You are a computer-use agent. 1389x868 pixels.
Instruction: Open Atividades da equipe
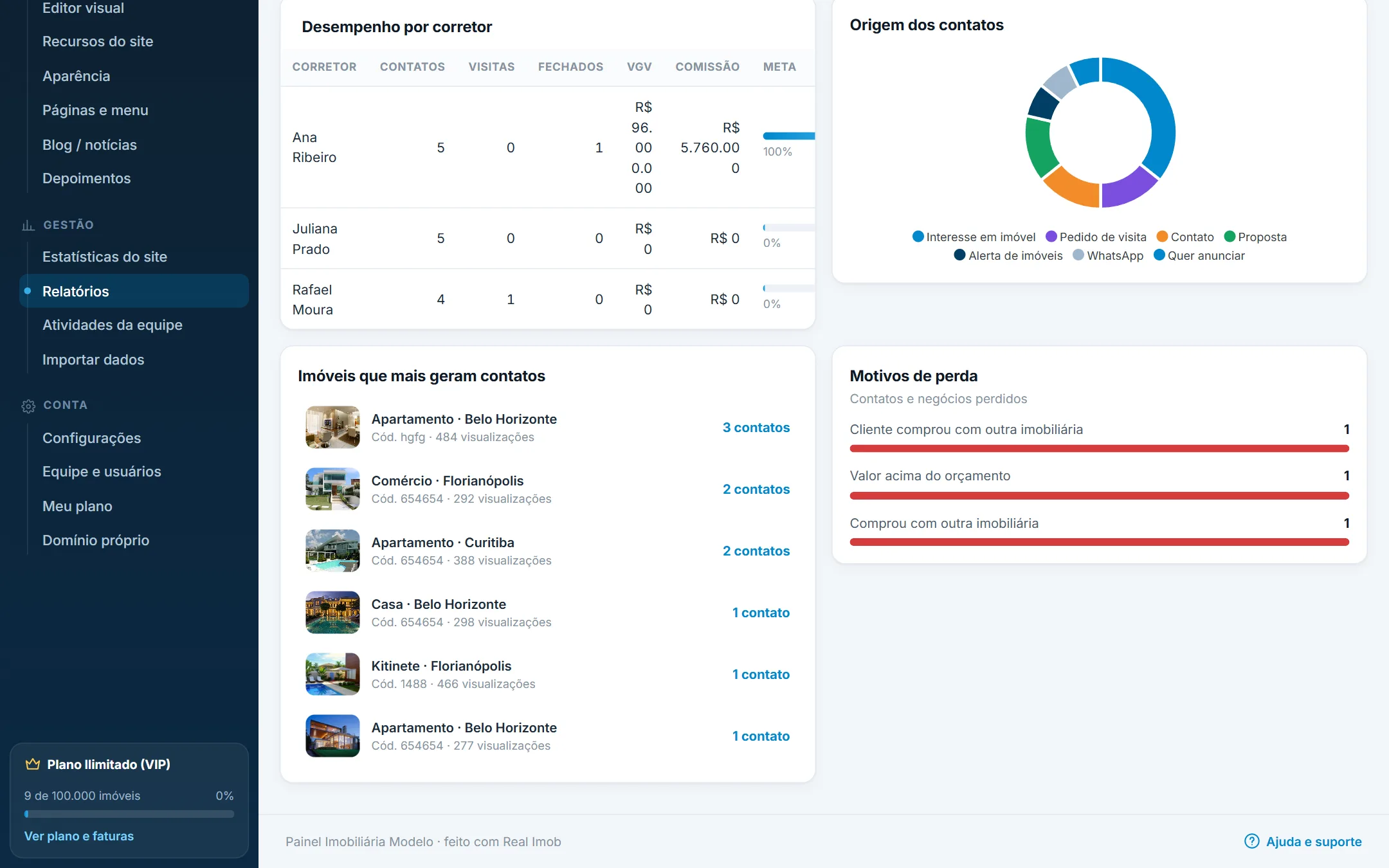112,325
